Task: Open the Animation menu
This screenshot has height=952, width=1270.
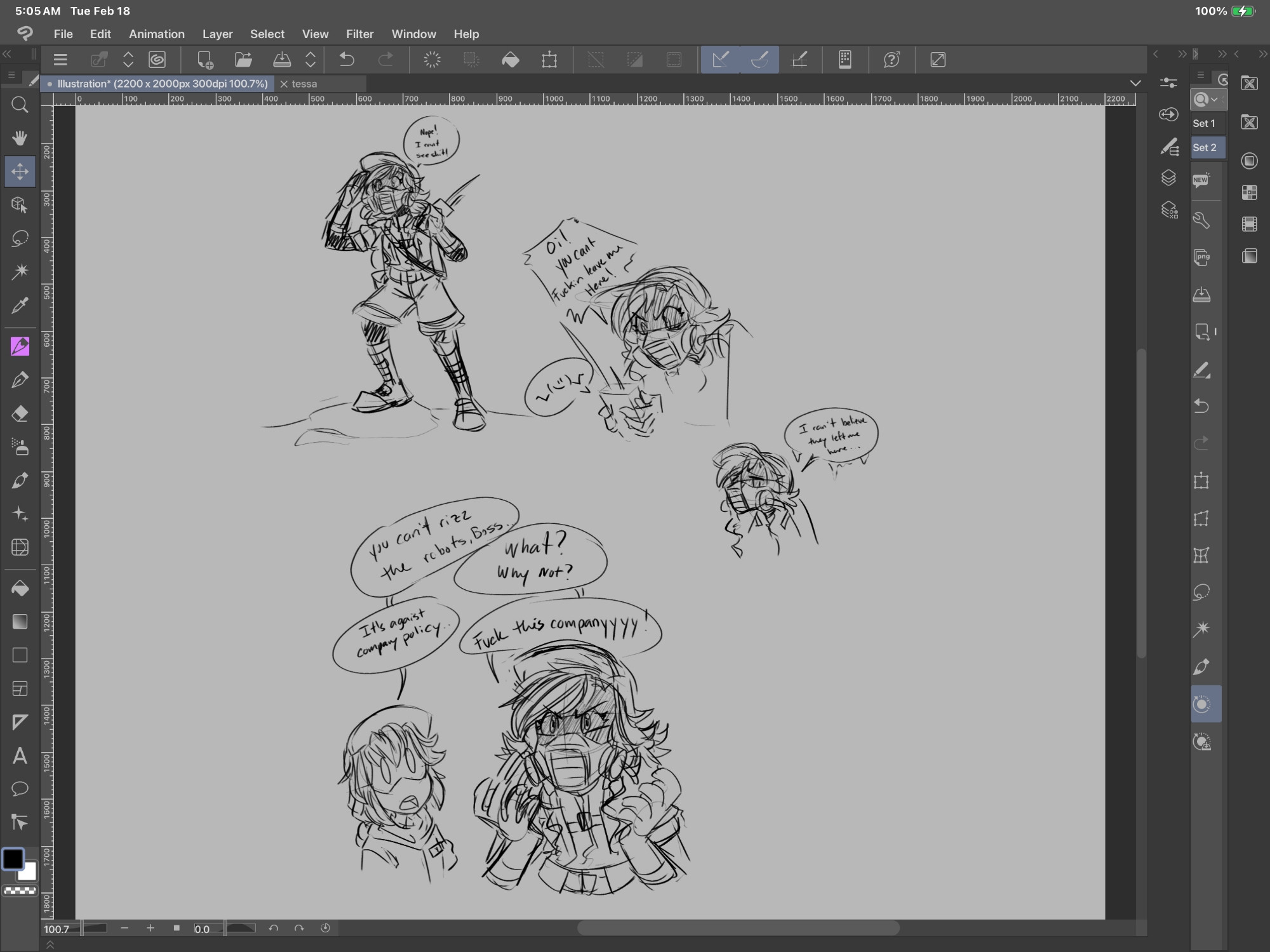Action: click(x=157, y=34)
